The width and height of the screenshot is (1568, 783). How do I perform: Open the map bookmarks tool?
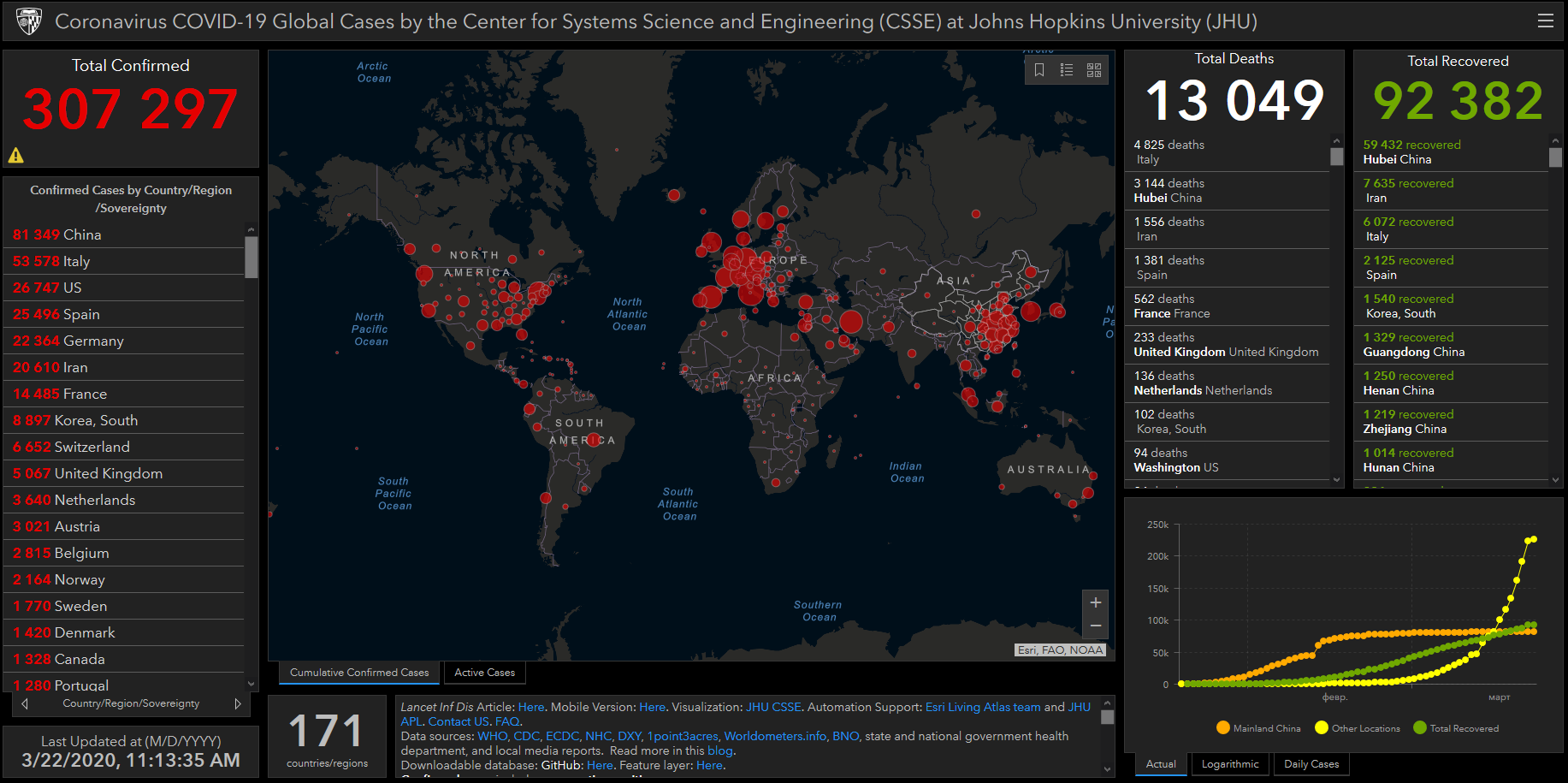tap(1039, 70)
